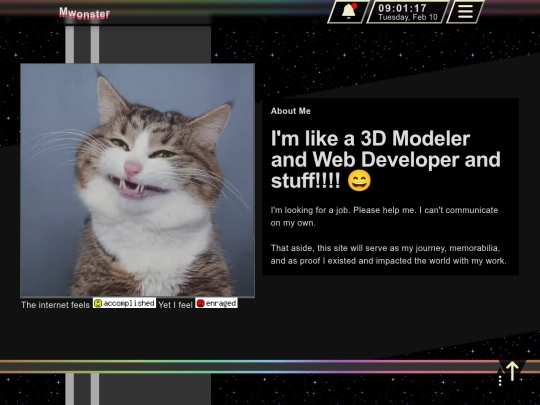Click the 'The internet feels' text
The width and height of the screenshot is (540, 405).
tap(55, 305)
